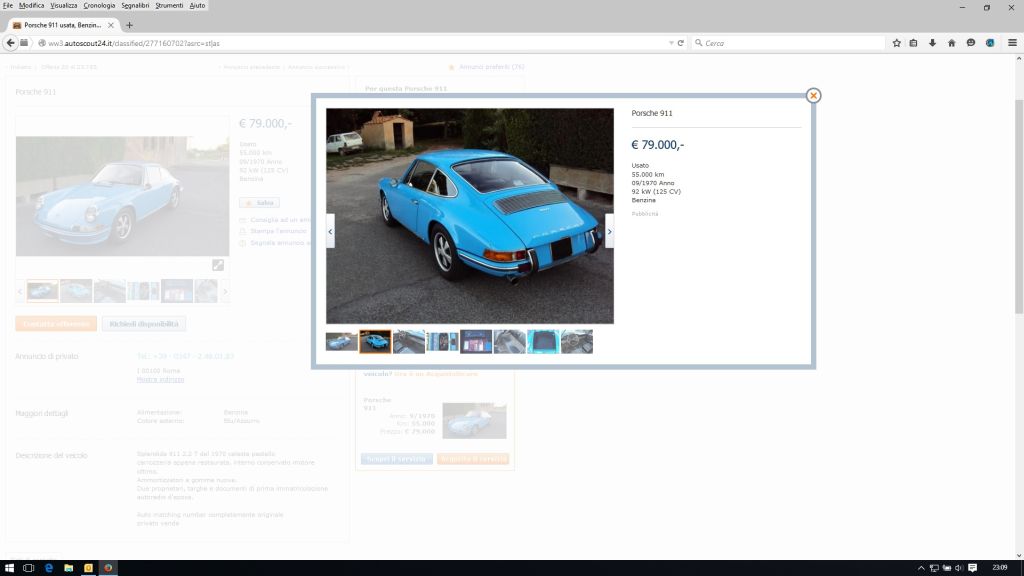1024x576 pixels.
Task: Select the fifth lightbox thumbnail with dark-blue background
Action: [476, 342]
